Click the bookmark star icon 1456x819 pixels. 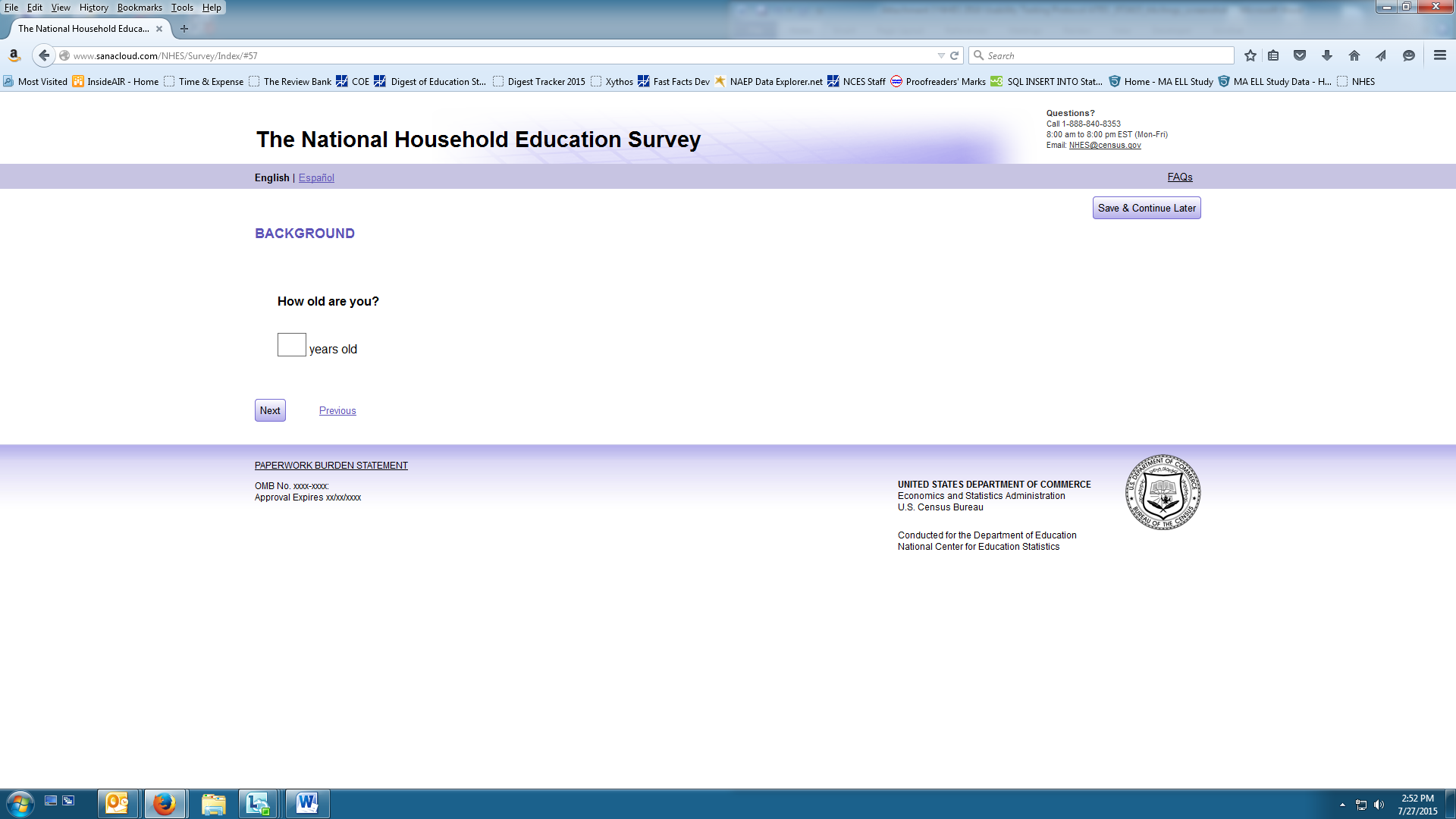tap(1250, 55)
